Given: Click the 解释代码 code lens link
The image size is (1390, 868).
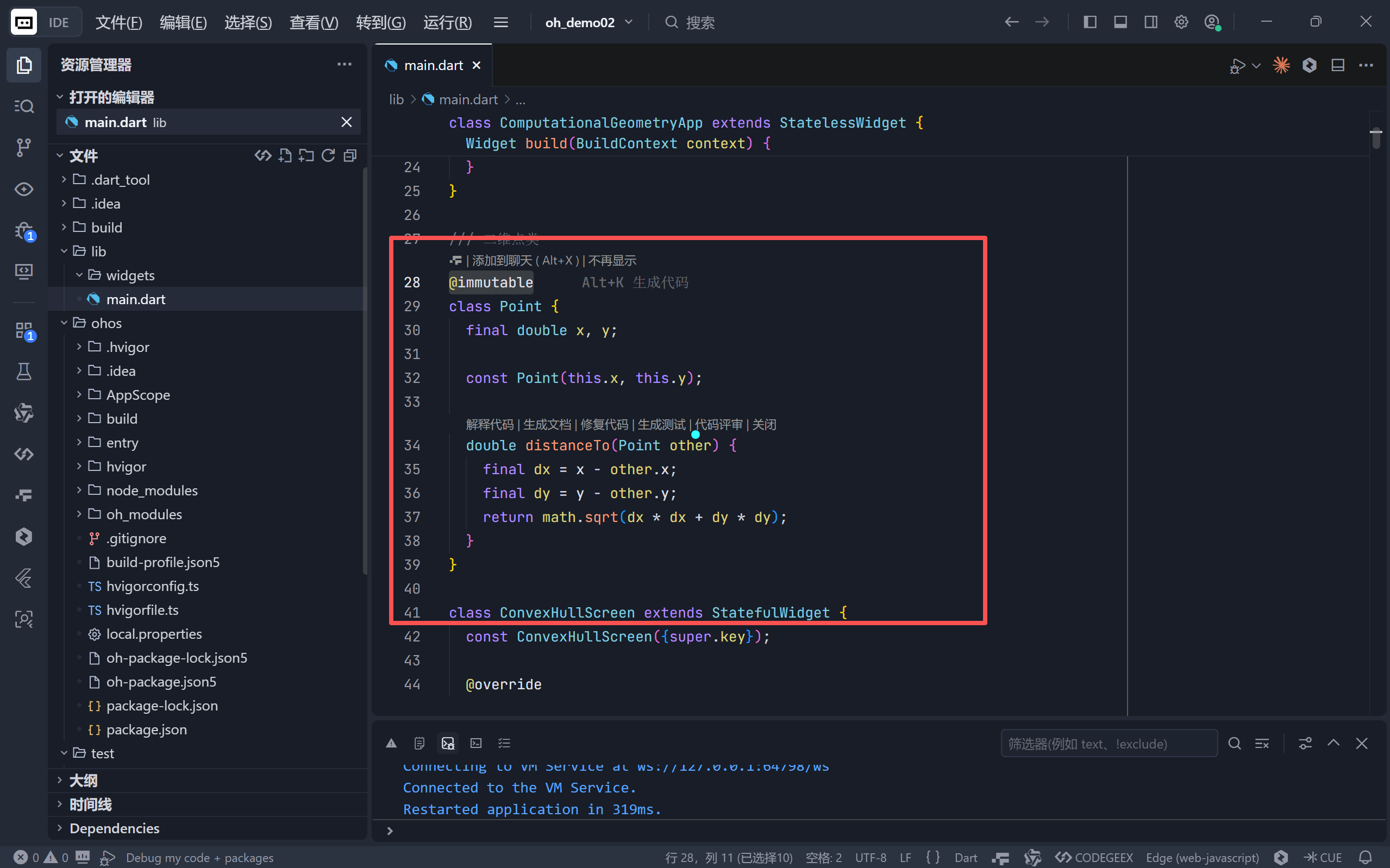Looking at the screenshot, I should (489, 424).
